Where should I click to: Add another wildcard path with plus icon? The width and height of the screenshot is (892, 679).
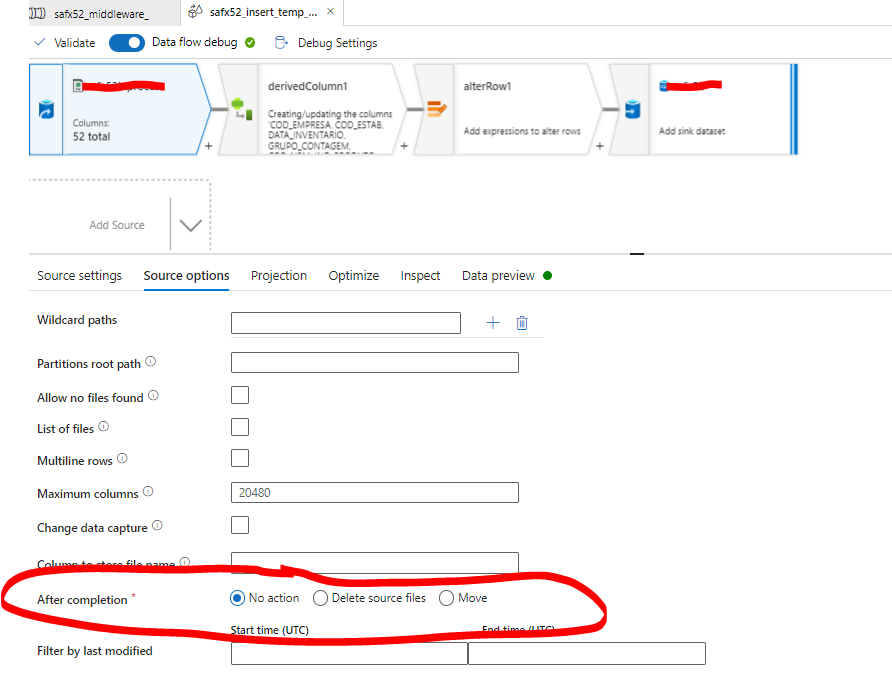pyautogui.click(x=493, y=323)
